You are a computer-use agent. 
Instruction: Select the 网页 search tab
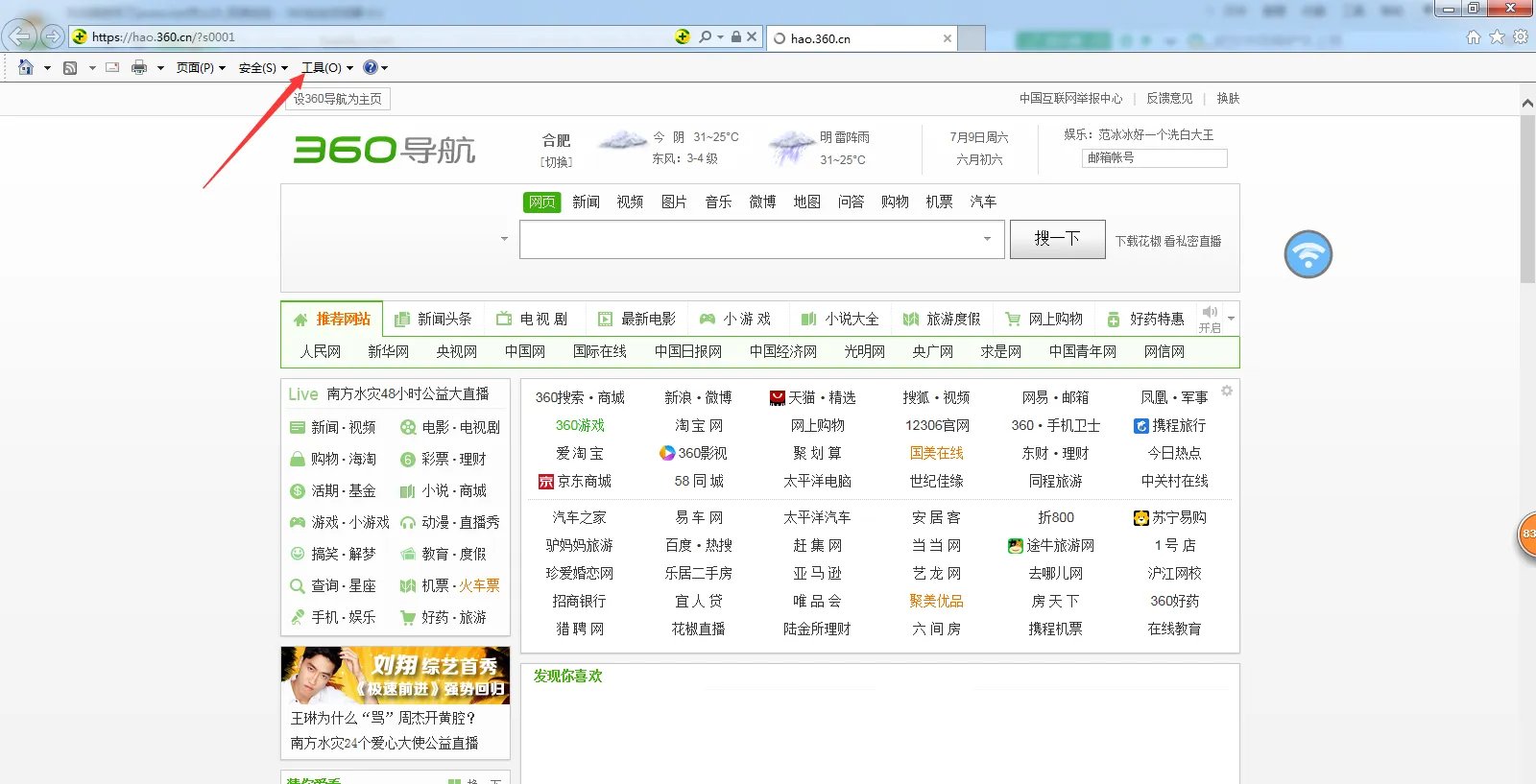coord(541,202)
